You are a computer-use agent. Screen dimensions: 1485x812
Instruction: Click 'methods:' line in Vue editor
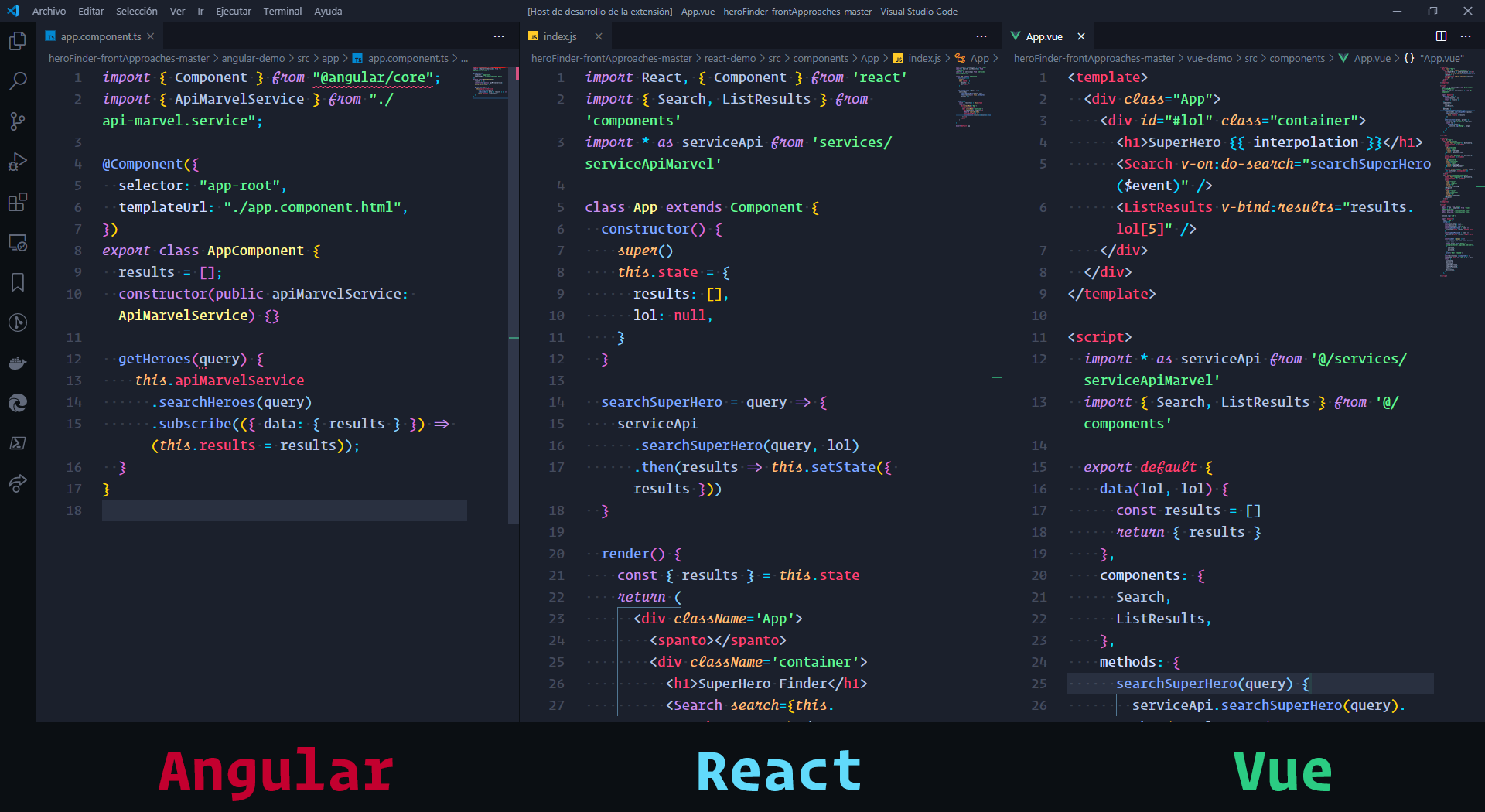(x=1140, y=662)
